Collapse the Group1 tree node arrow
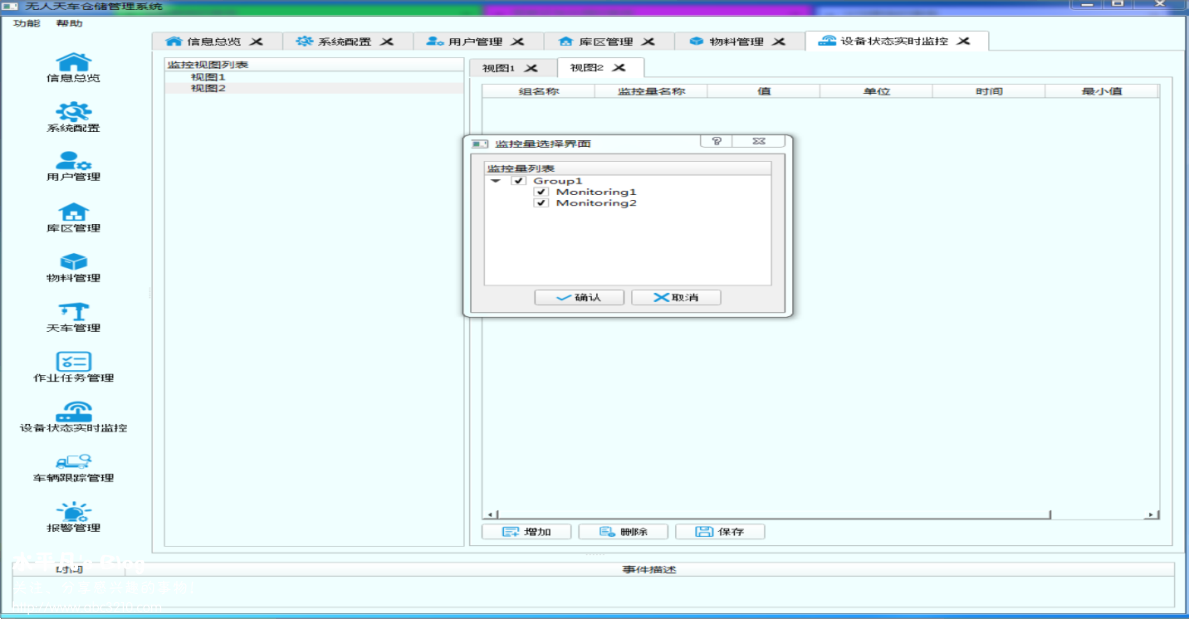1189x619 pixels. click(x=495, y=181)
